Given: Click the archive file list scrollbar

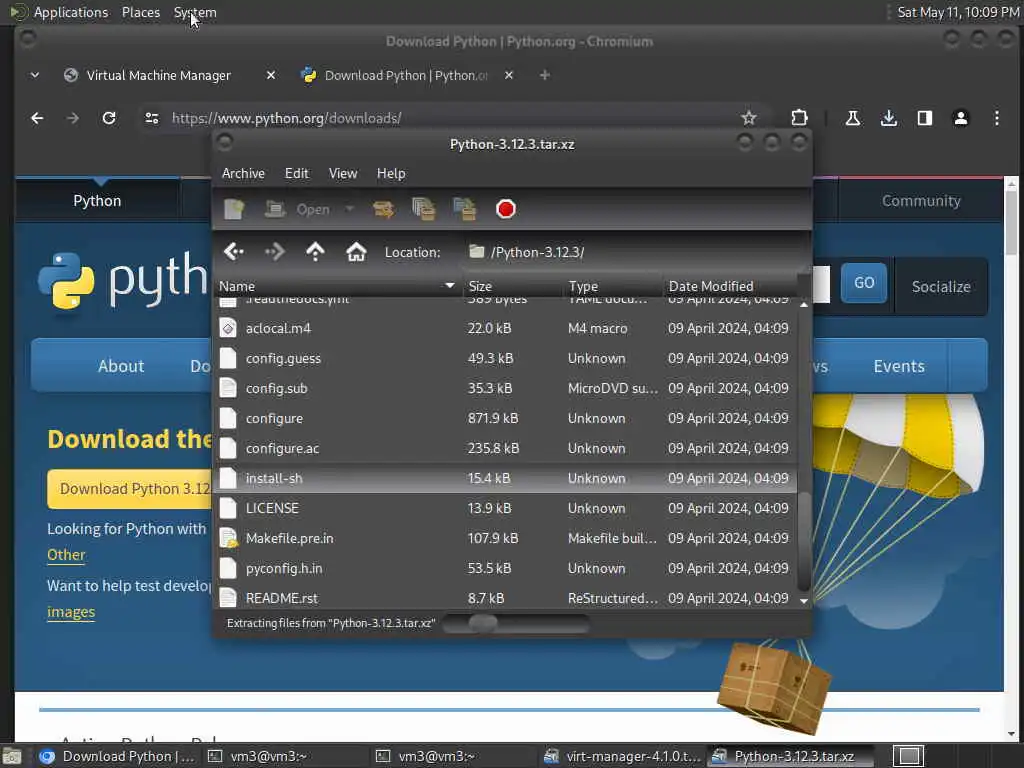Looking at the screenshot, I should [804, 541].
